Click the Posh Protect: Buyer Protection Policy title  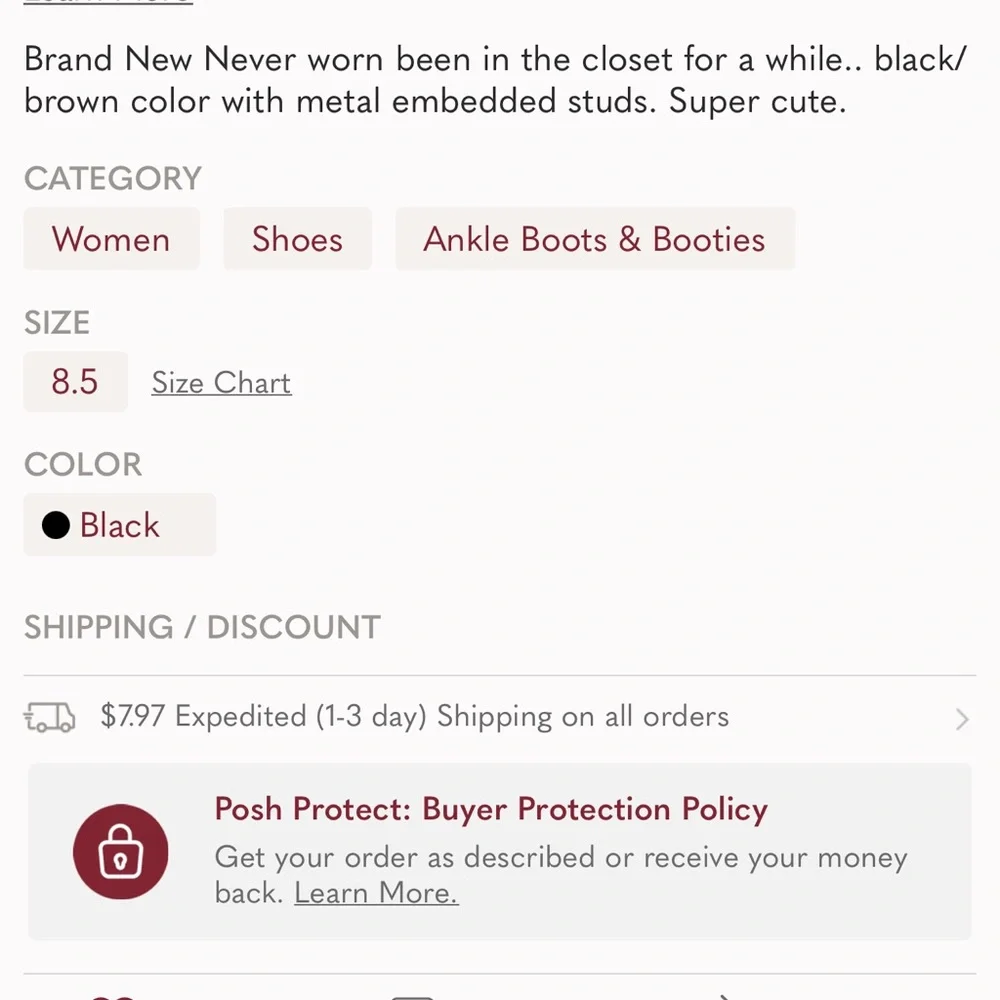tap(491, 809)
